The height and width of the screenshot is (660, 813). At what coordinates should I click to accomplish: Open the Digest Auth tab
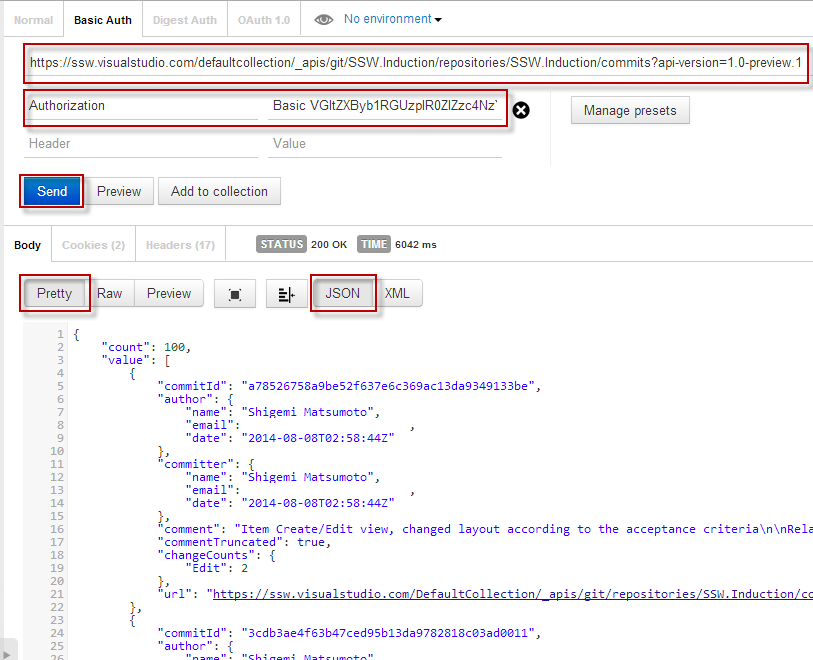pyautogui.click(x=185, y=20)
